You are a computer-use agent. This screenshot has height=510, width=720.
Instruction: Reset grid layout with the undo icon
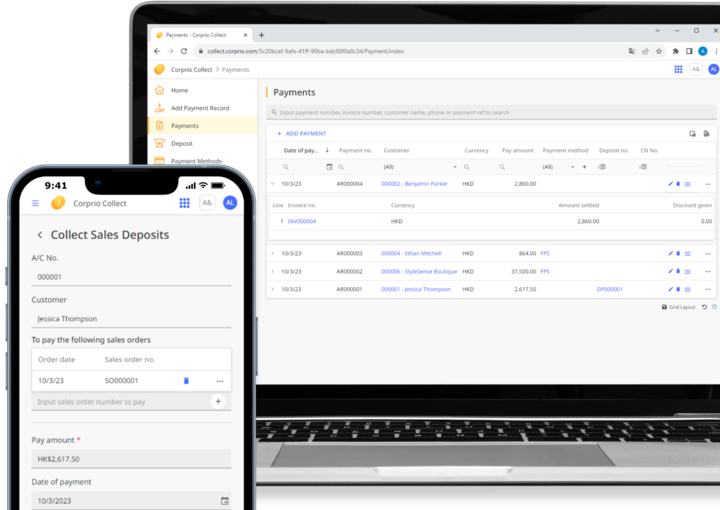pos(704,307)
